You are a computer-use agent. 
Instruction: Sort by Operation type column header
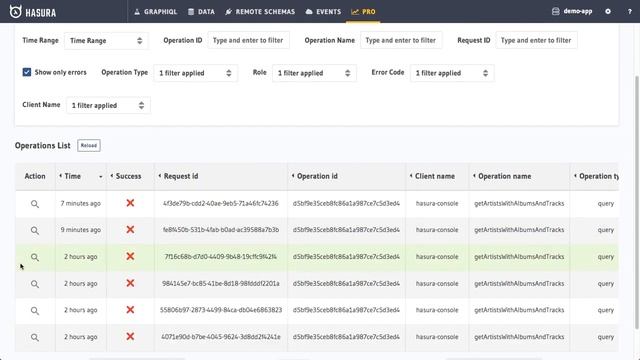[x=594, y=176]
